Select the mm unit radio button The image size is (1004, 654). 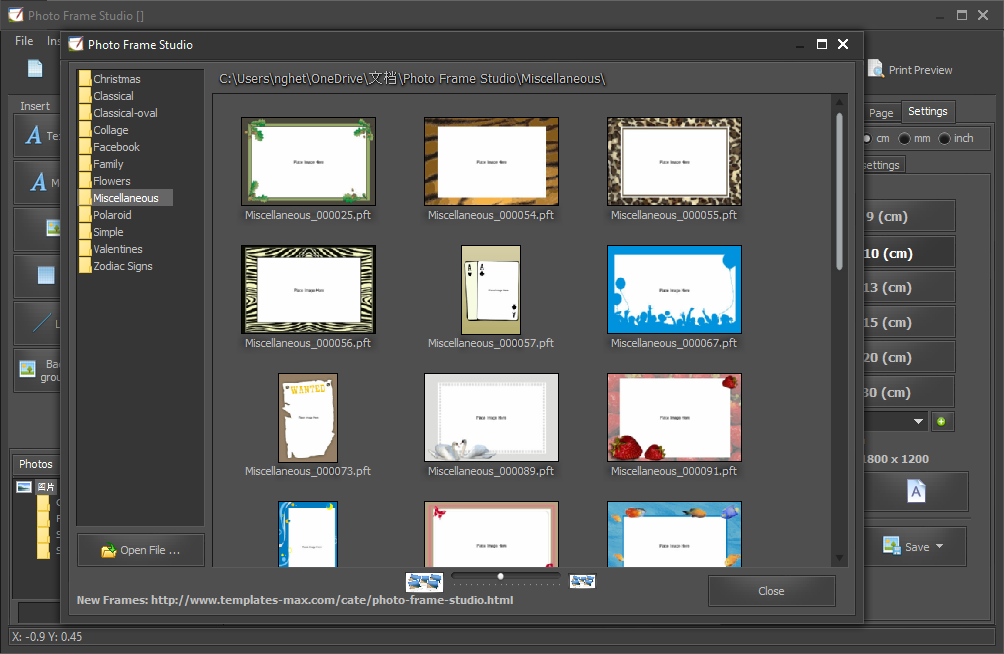coord(904,138)
